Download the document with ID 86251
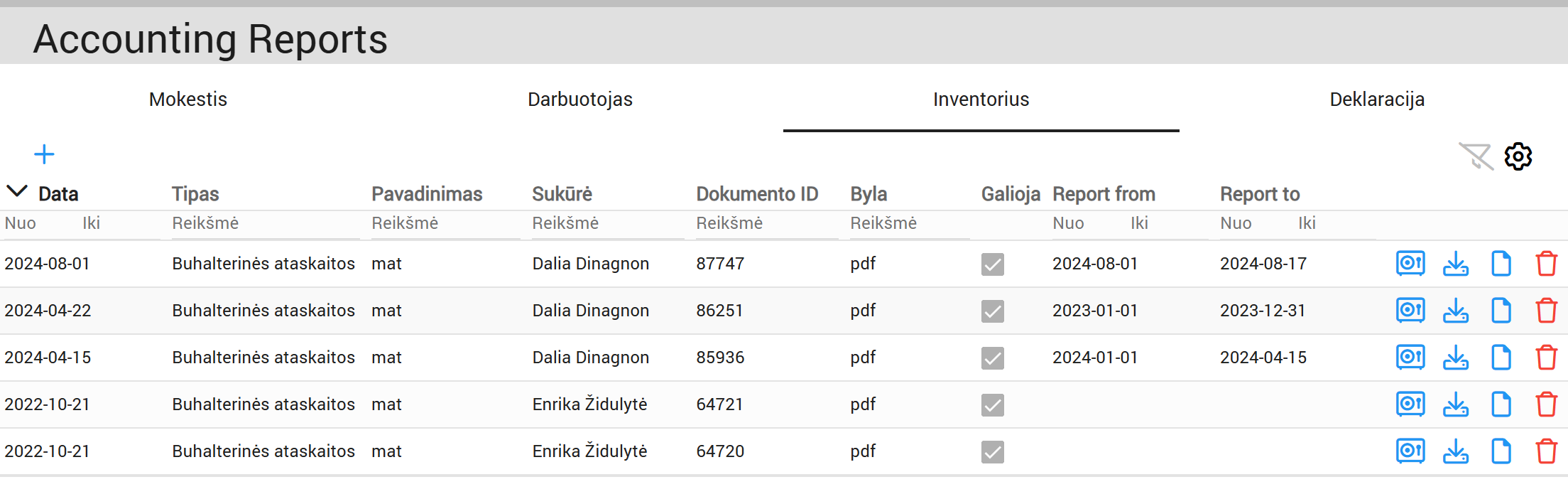This screenshot has width=1568, height=499. click(x=1456, y=311)
